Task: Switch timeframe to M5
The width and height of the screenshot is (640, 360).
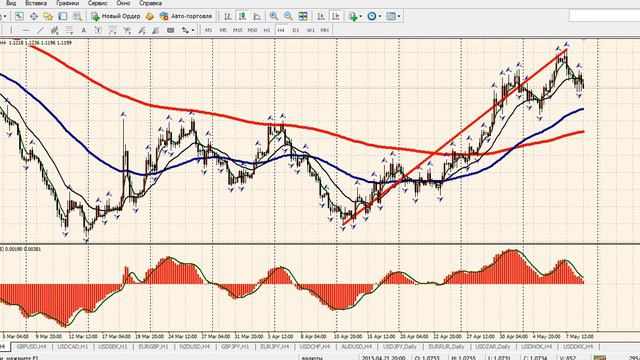Action: point(223,30)
